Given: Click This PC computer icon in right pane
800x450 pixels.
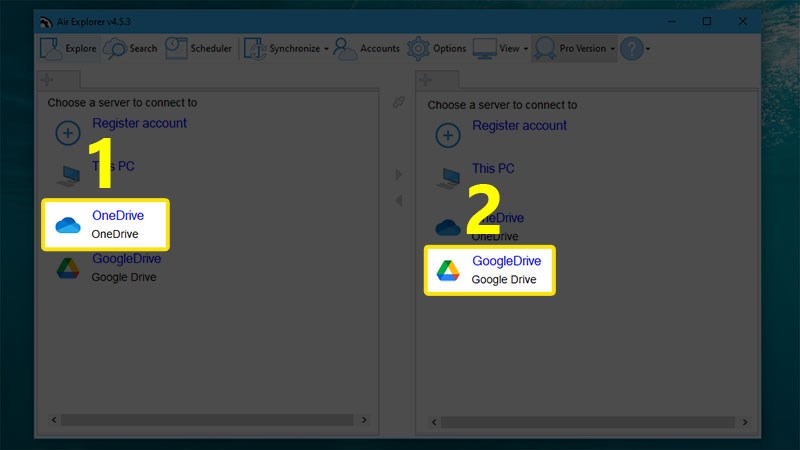Looking at the screenshot, I should pos(448,178).
